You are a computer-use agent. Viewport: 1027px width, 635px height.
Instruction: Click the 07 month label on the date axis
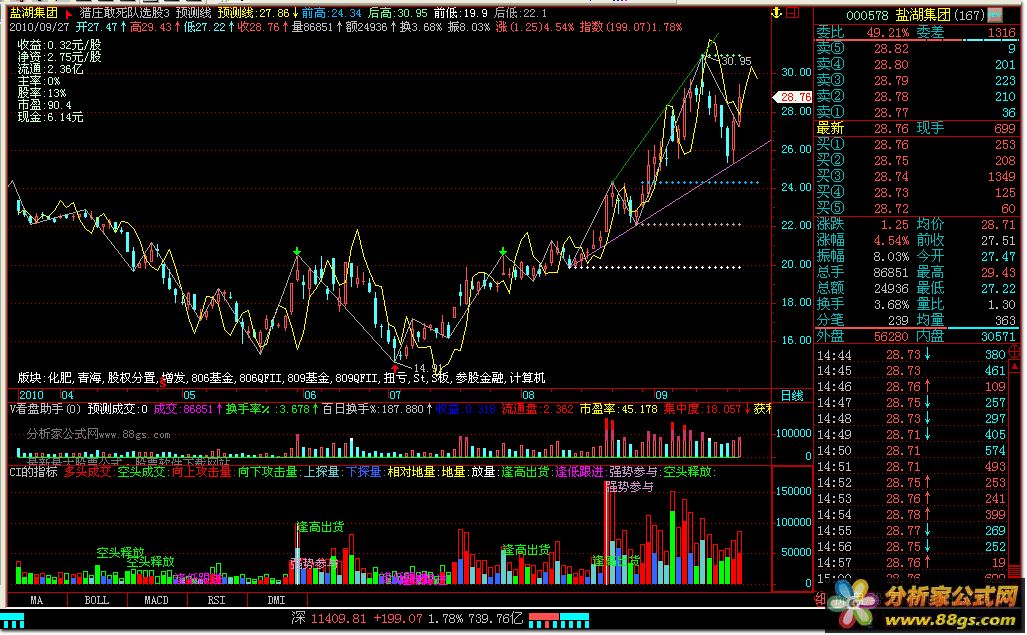(394, 395)
